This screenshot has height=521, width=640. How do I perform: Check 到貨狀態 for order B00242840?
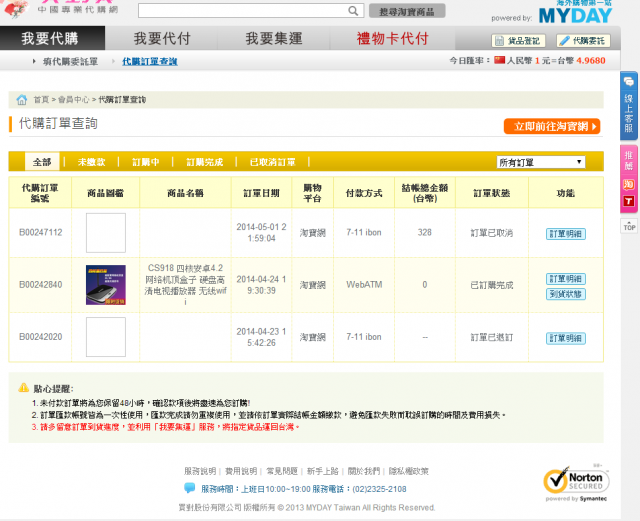(566, 294)
